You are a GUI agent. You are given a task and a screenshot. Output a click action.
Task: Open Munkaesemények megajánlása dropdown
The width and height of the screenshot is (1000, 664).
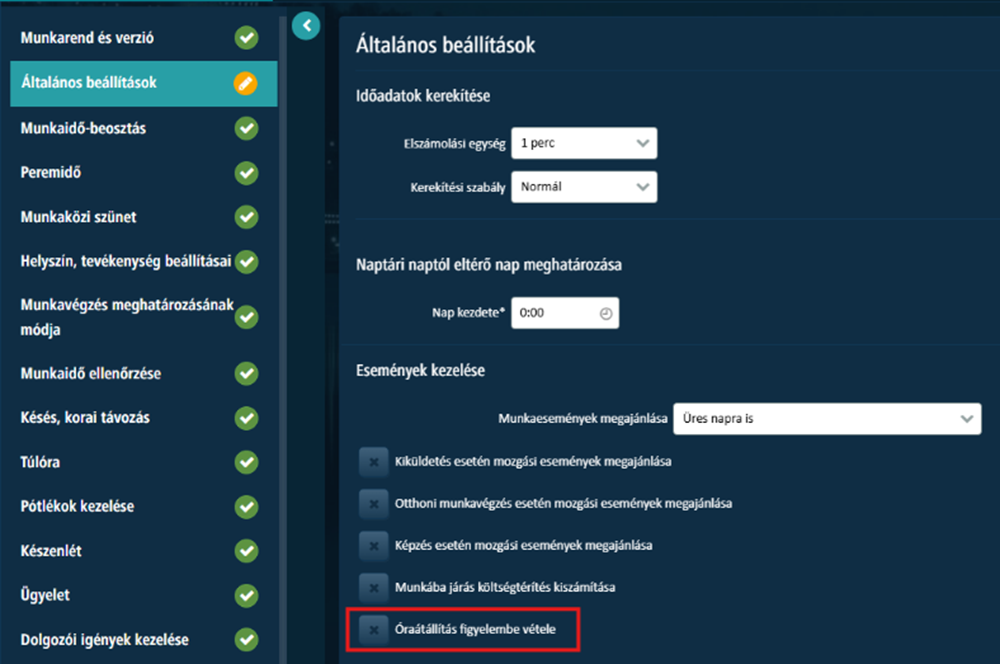point(827,418)
